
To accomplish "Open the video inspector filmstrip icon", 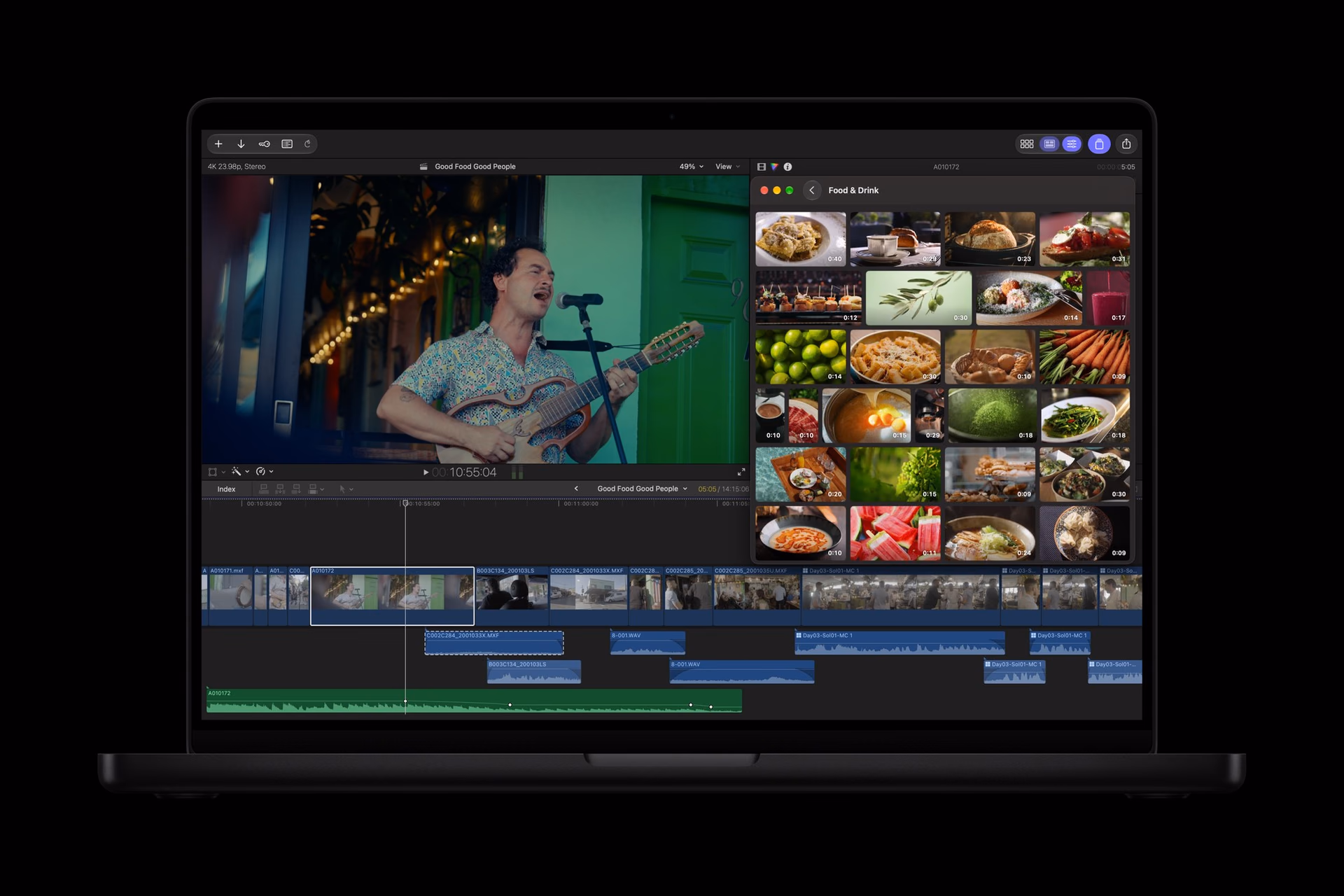I will [x=762, y=167].
